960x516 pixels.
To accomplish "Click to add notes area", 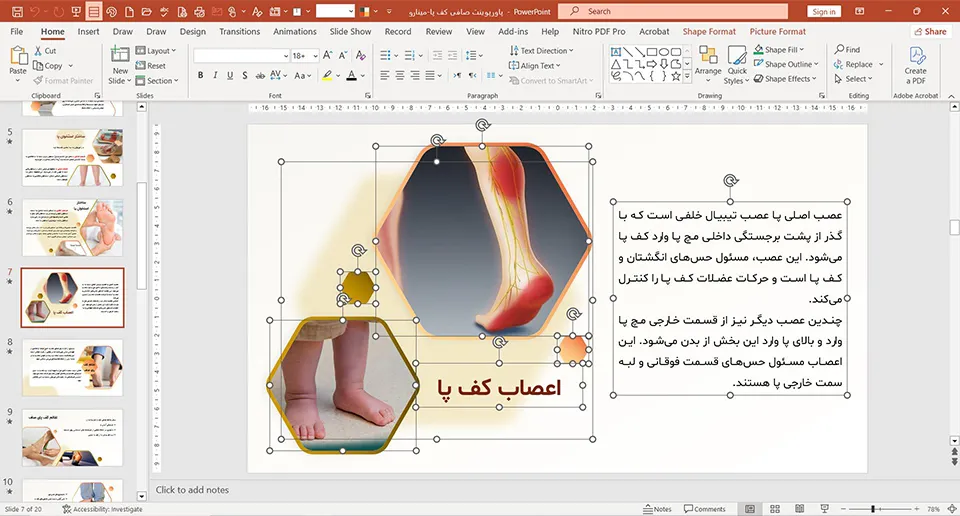I will pyautogui.click(x=192, y=490).
